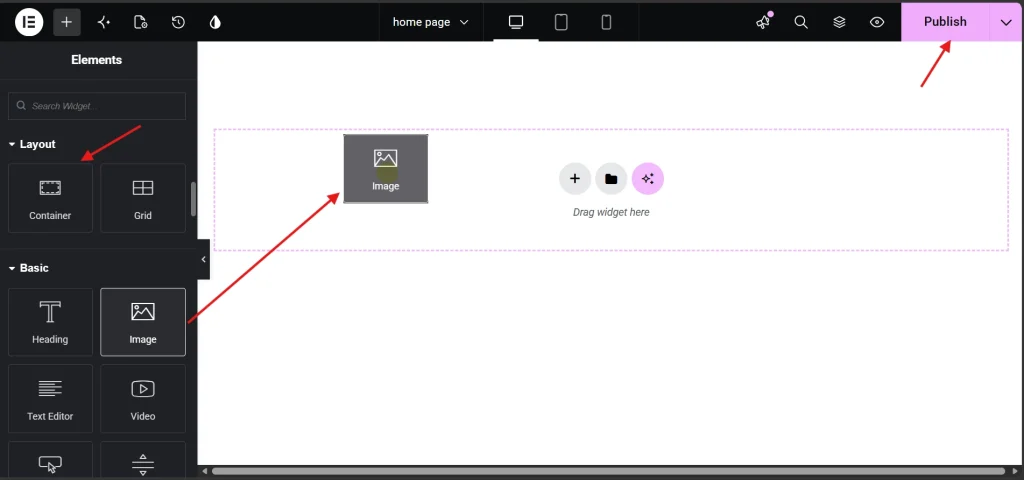Click the add element plus icon
Screen dimensions: 1024x480
click(67, 22)
